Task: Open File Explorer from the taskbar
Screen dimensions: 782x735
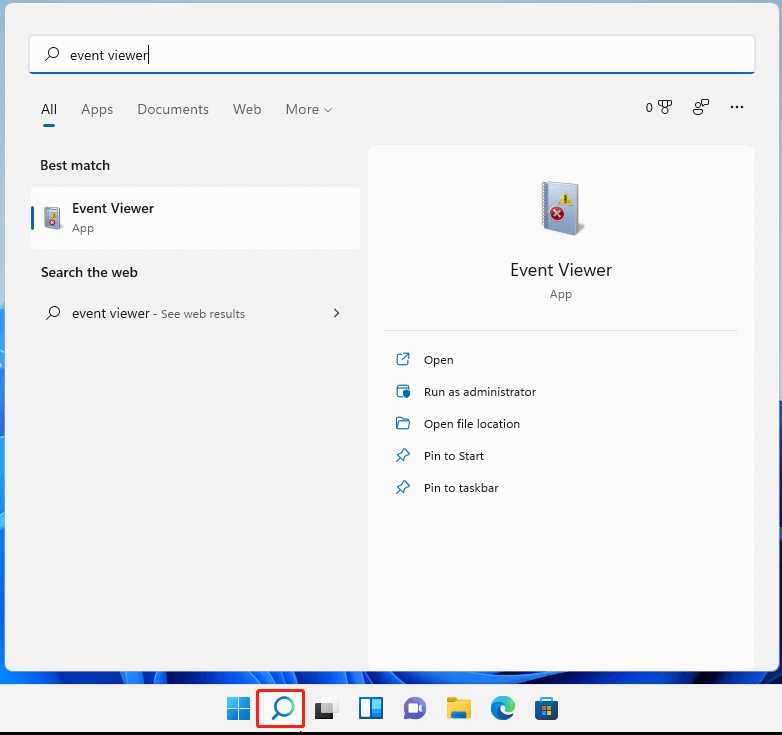Action: click(x=458, y=709)
